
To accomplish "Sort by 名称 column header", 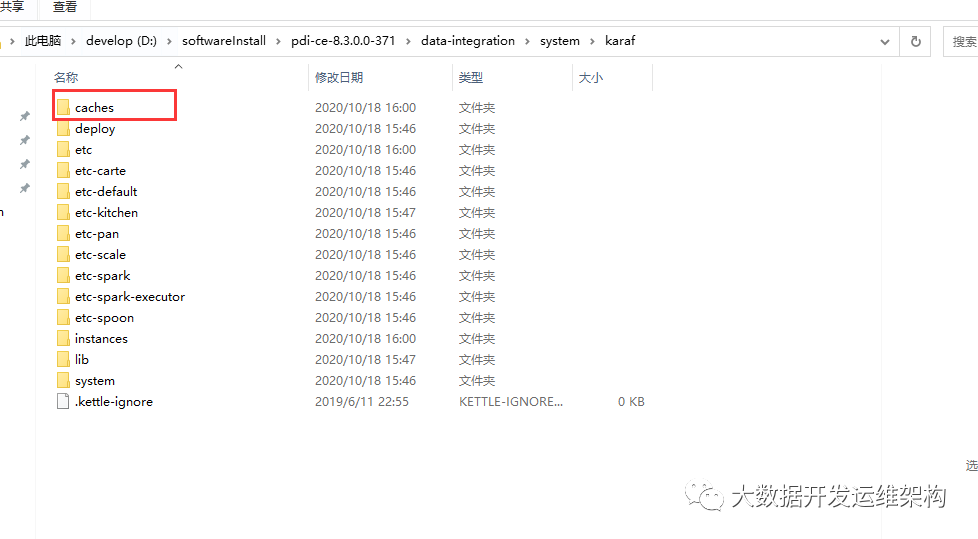I will [x=66, y=77].
